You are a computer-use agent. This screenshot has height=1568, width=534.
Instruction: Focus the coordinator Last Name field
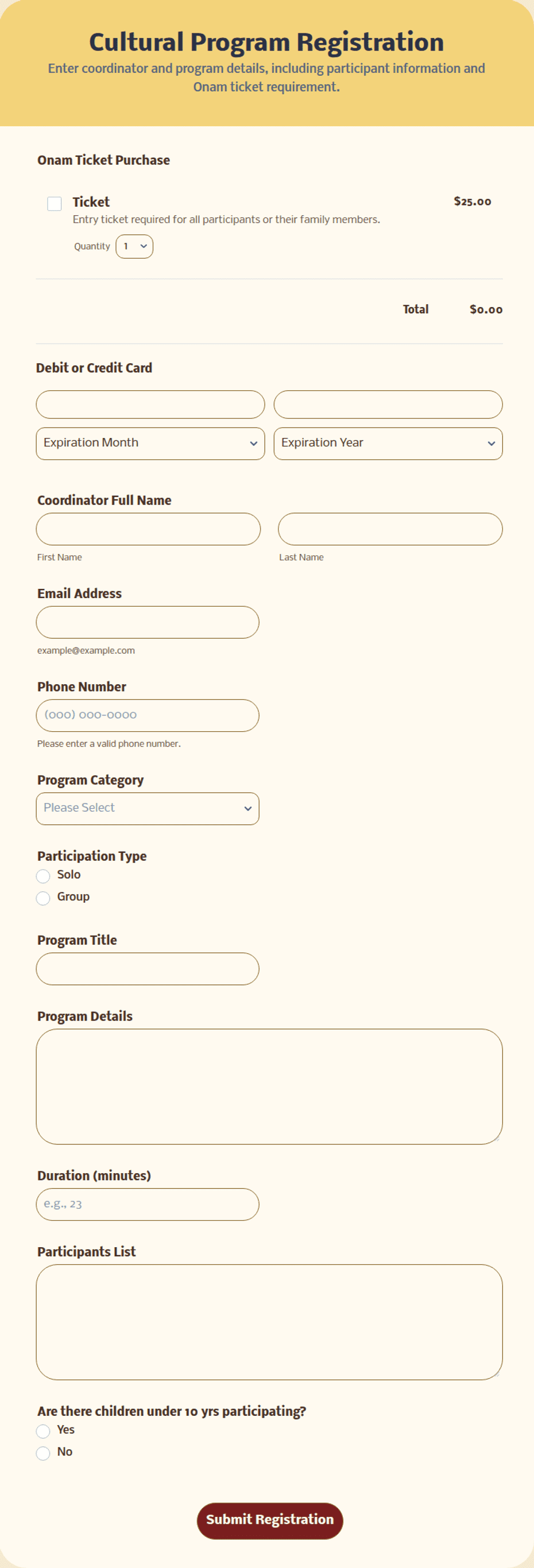tap(390, 529)
